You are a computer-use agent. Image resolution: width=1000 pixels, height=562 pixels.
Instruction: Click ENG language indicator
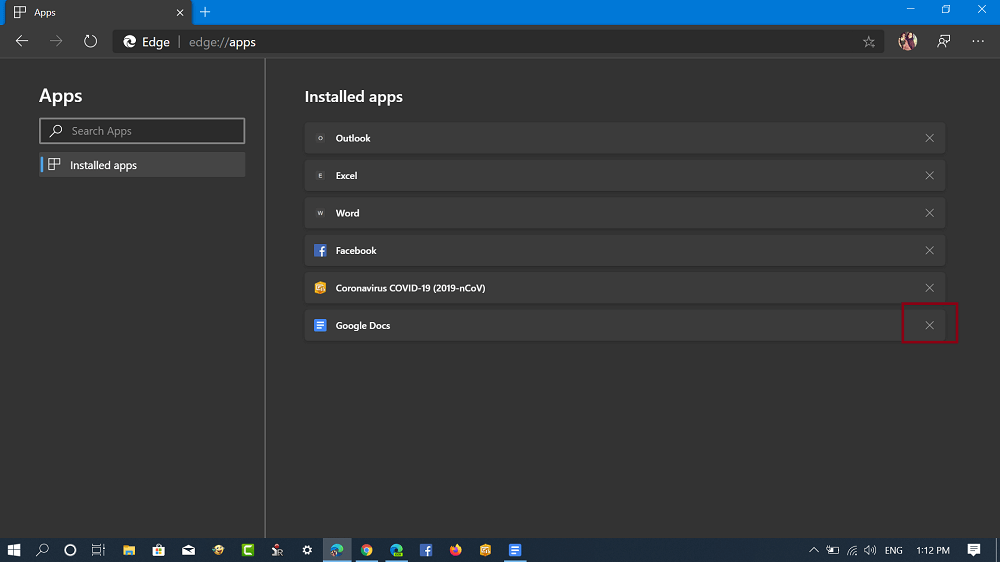pos(893,550)
